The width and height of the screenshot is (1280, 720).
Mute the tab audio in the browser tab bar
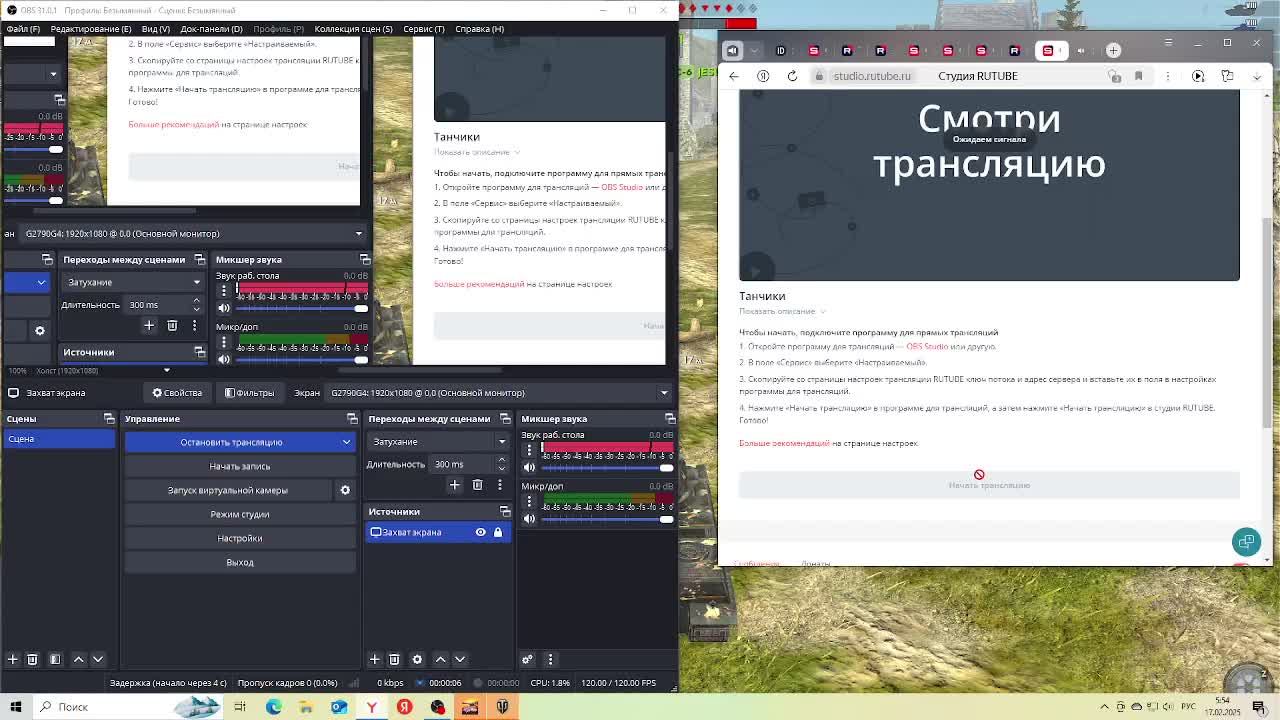tap(732, 50)
